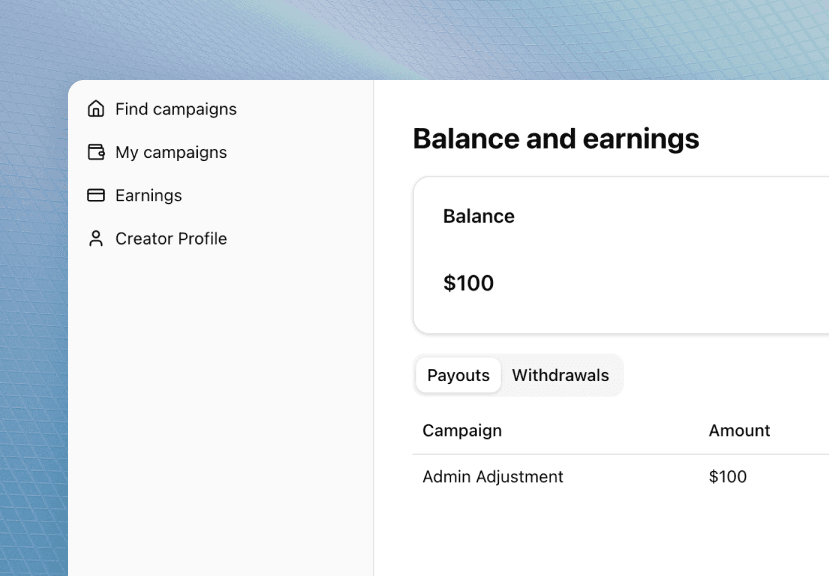Select the megaphone icon next to My campaigns
This screenshot has width=829, height=576.
(x=95, y=152)
